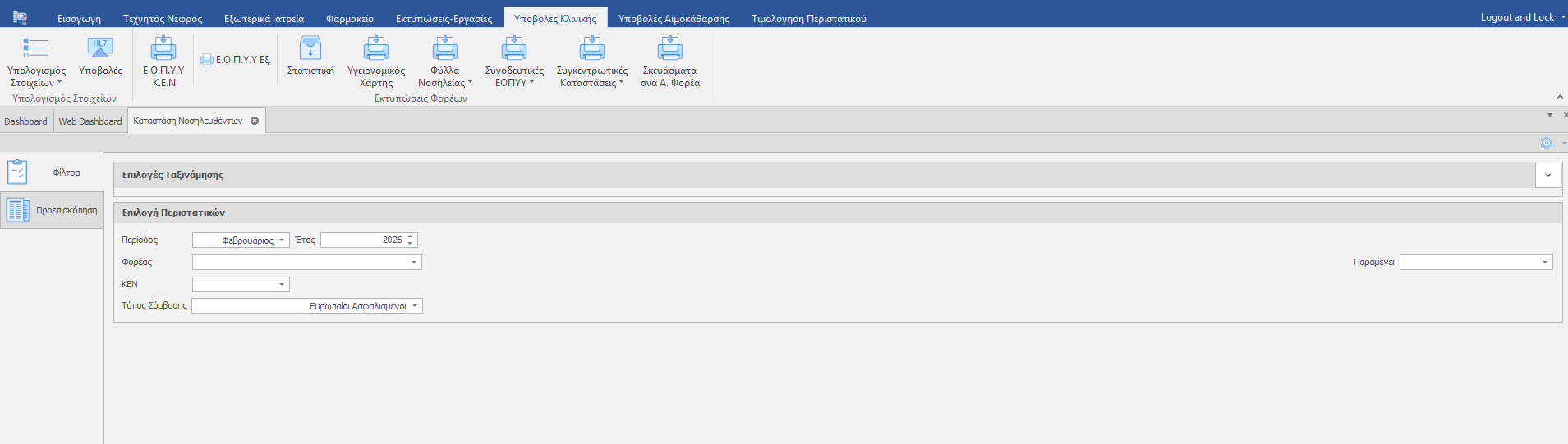Viewport: 1568px width, 444px height.
Task: Open Συγκεντρωτικές Καταστάσεις ribbon button
Action: point(591,49)
